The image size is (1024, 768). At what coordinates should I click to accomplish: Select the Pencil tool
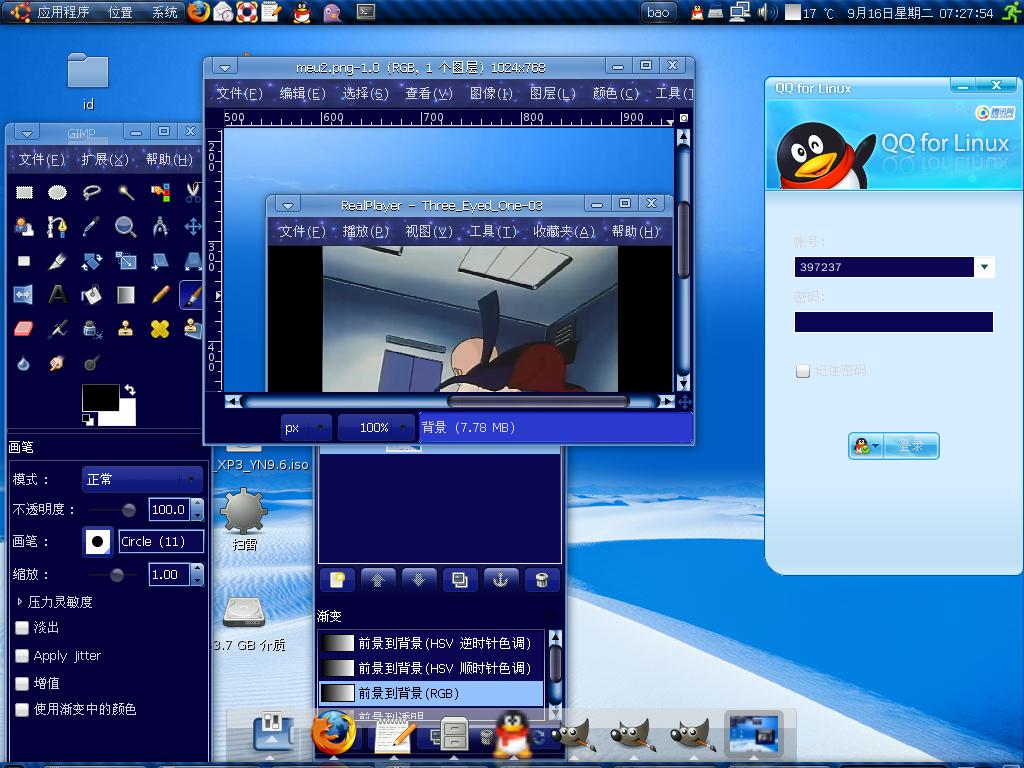(160, 295)
